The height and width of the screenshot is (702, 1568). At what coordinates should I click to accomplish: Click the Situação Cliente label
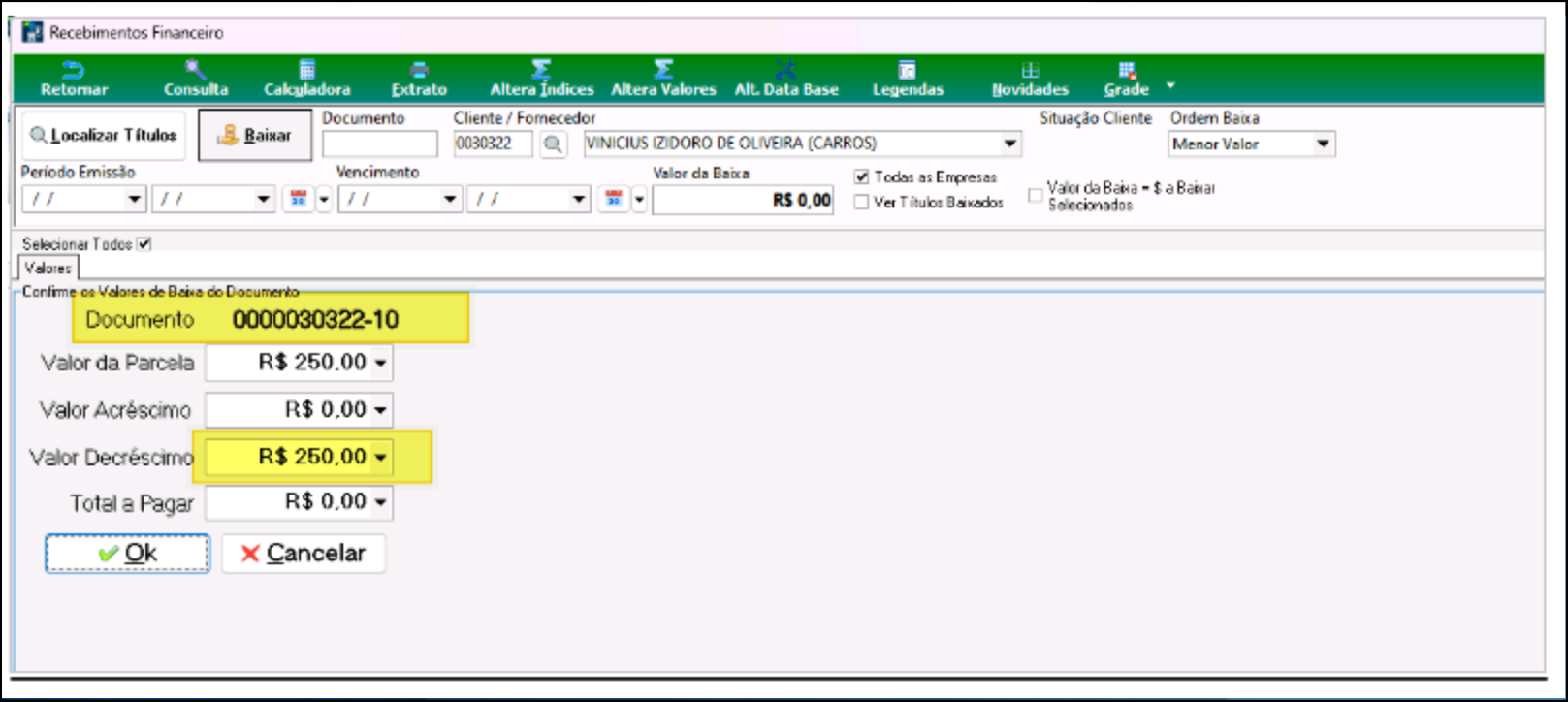[x=1096, y=118]
